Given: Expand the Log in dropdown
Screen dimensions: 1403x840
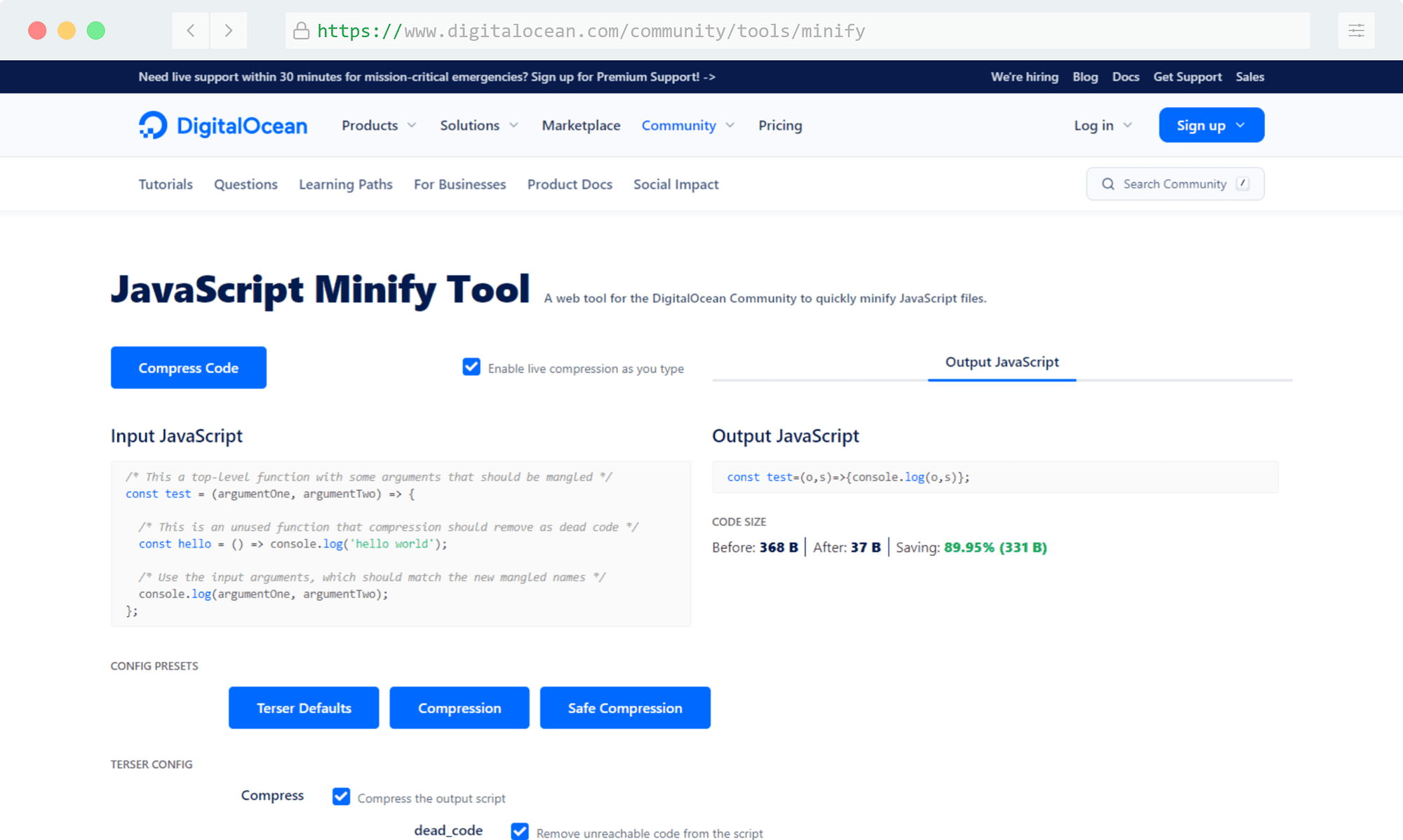Looking at the screenshot, I should (x=1102, y=124).
